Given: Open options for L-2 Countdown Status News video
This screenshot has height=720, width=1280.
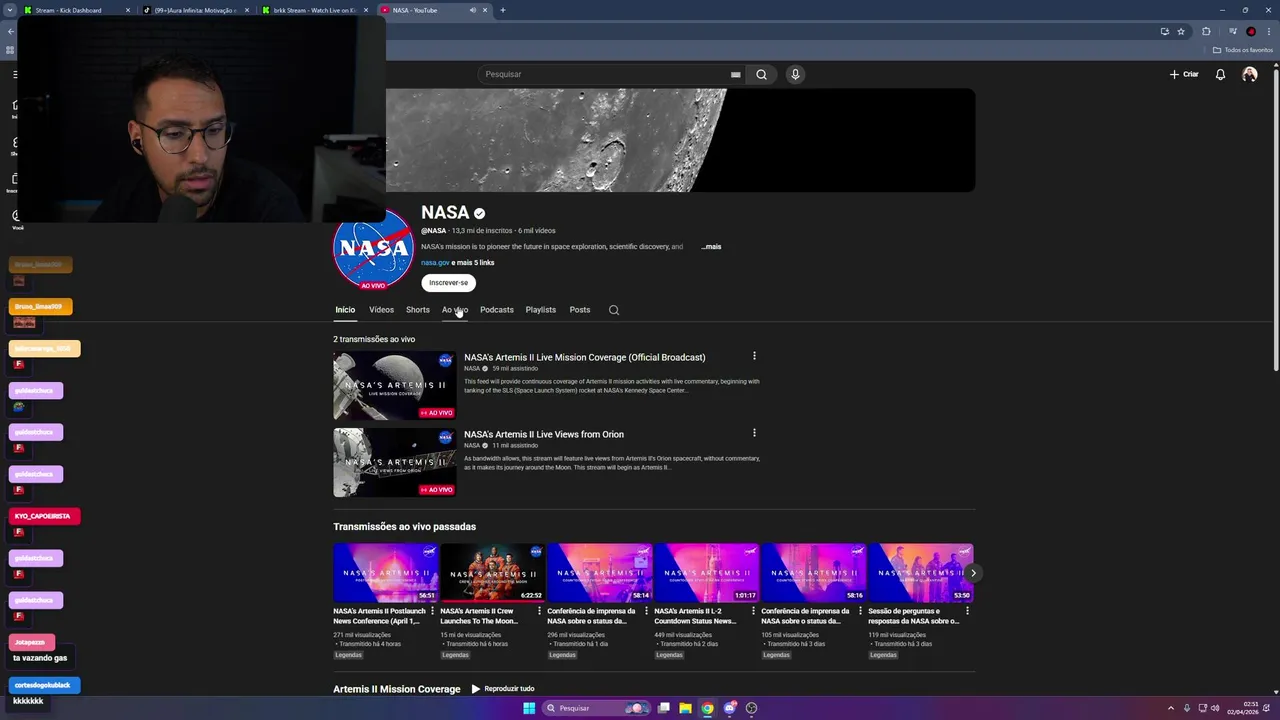Looking at the screenshot, I should coord(753,611).
